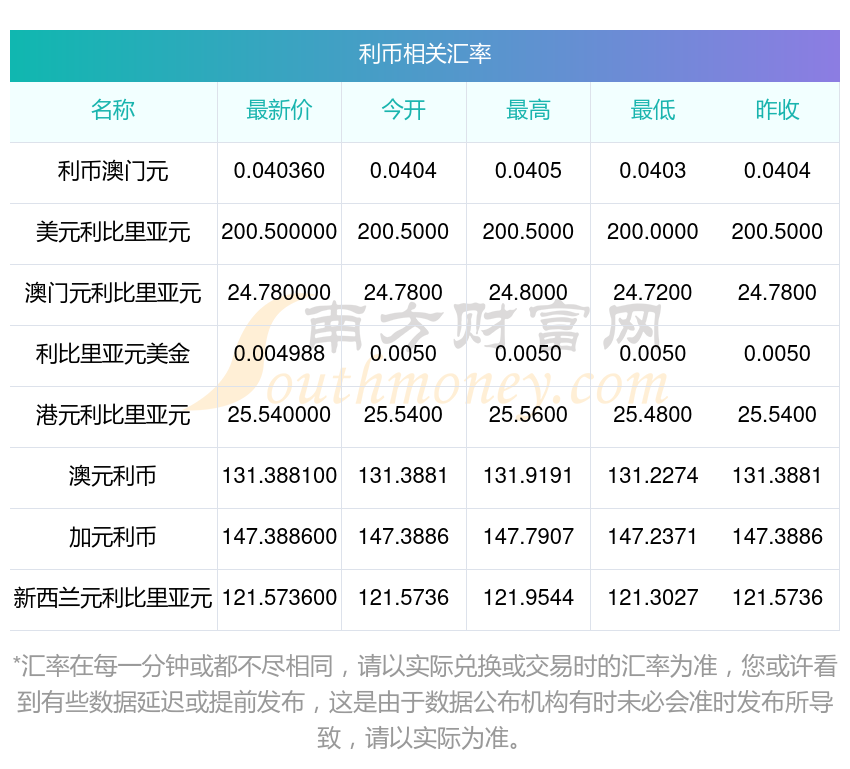Click the 美元利比里亚元 row name
Viewport: 850px width, 769px height.
coord(113,232)
